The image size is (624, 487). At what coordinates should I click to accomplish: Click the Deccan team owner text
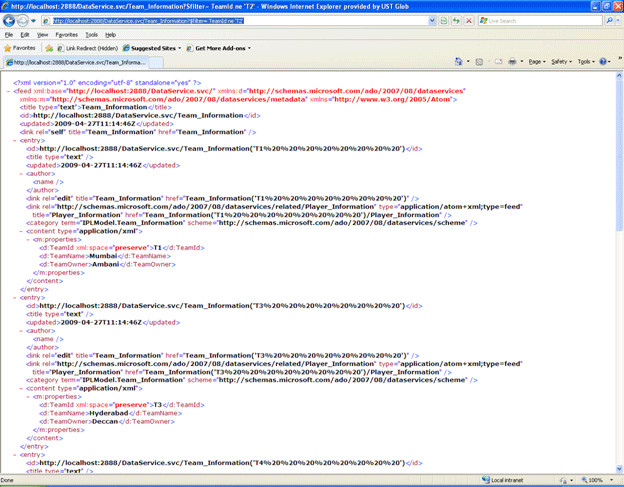[x=105, y=421]
